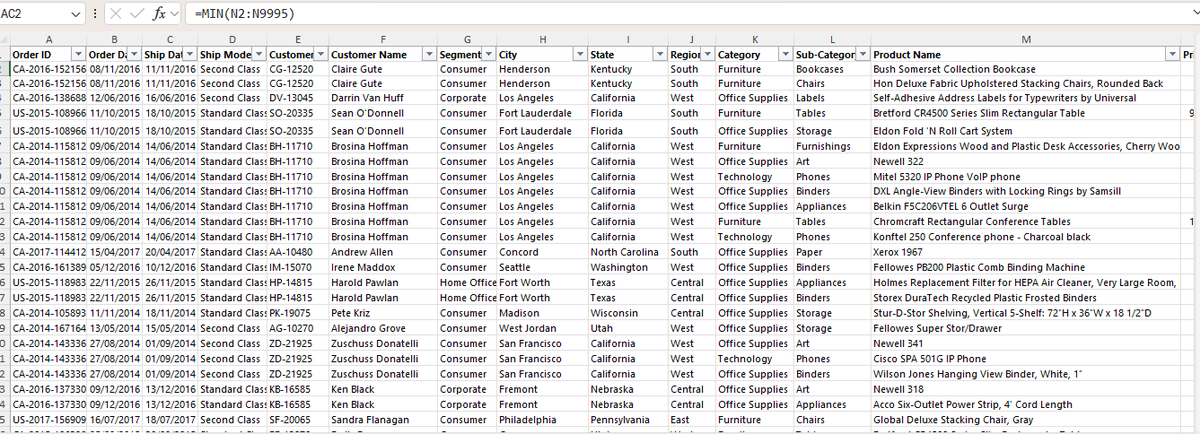Select column G header
The height and width of the screenshot is (434, 1200).
(467, 38)
